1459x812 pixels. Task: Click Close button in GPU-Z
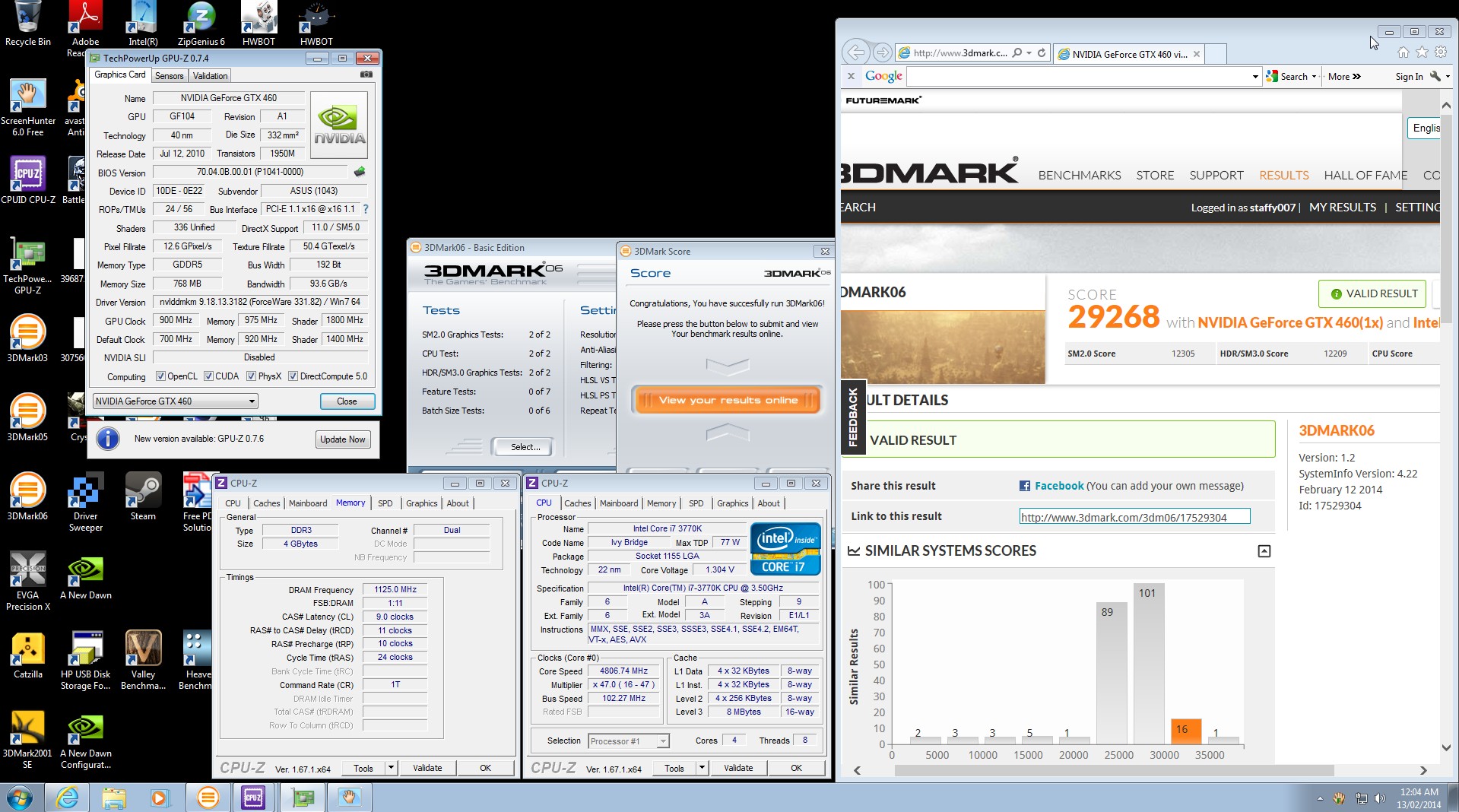(347, 401)
